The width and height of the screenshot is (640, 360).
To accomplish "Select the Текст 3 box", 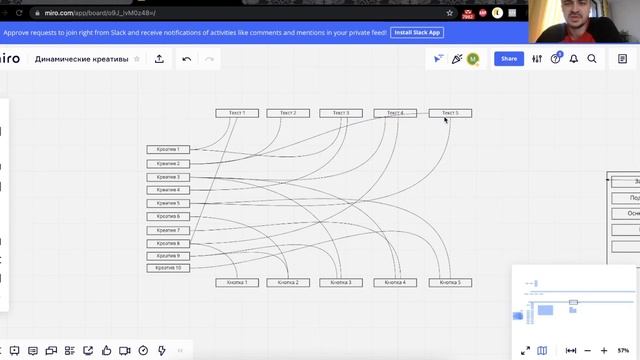I will click(341, 113).
